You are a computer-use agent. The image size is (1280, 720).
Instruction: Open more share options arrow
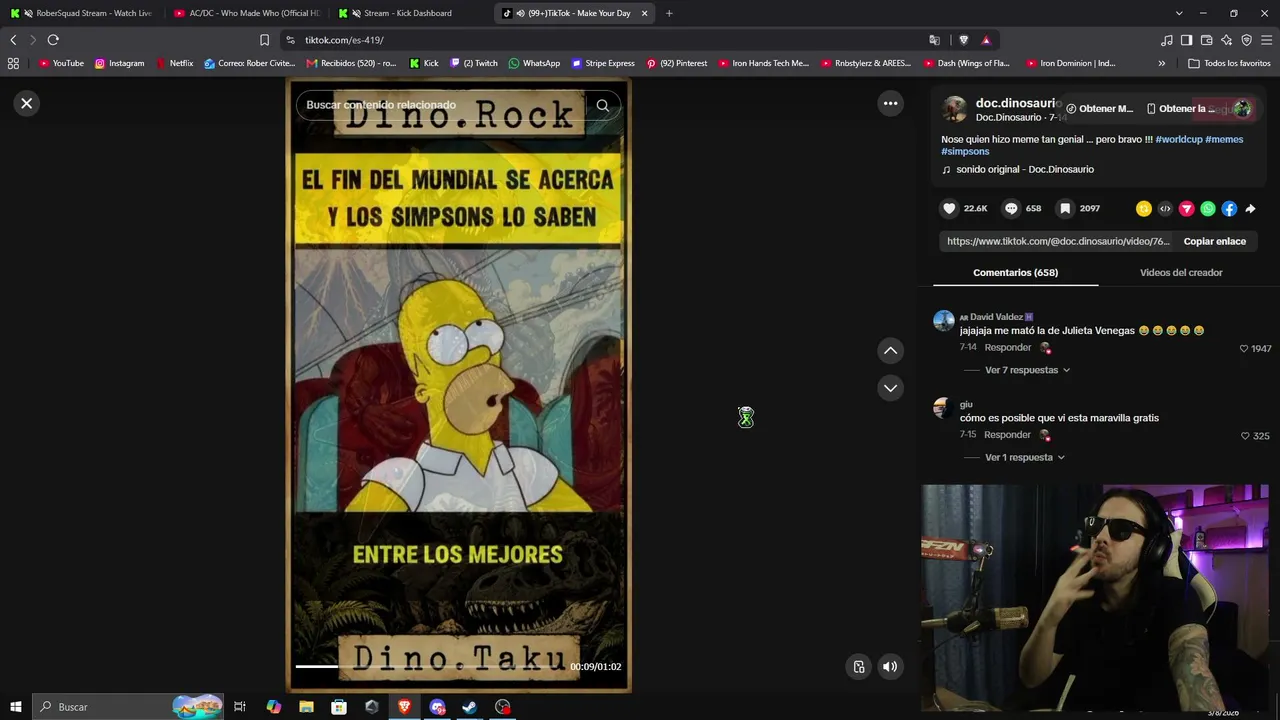(x=1250, y=209)
